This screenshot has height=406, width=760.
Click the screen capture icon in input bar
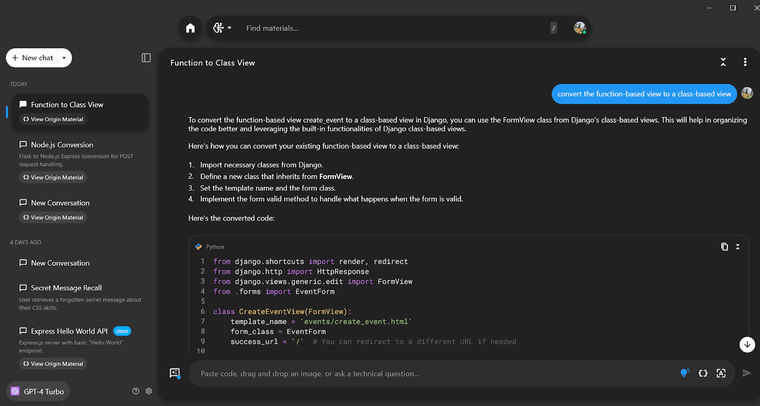click(721, 373)
